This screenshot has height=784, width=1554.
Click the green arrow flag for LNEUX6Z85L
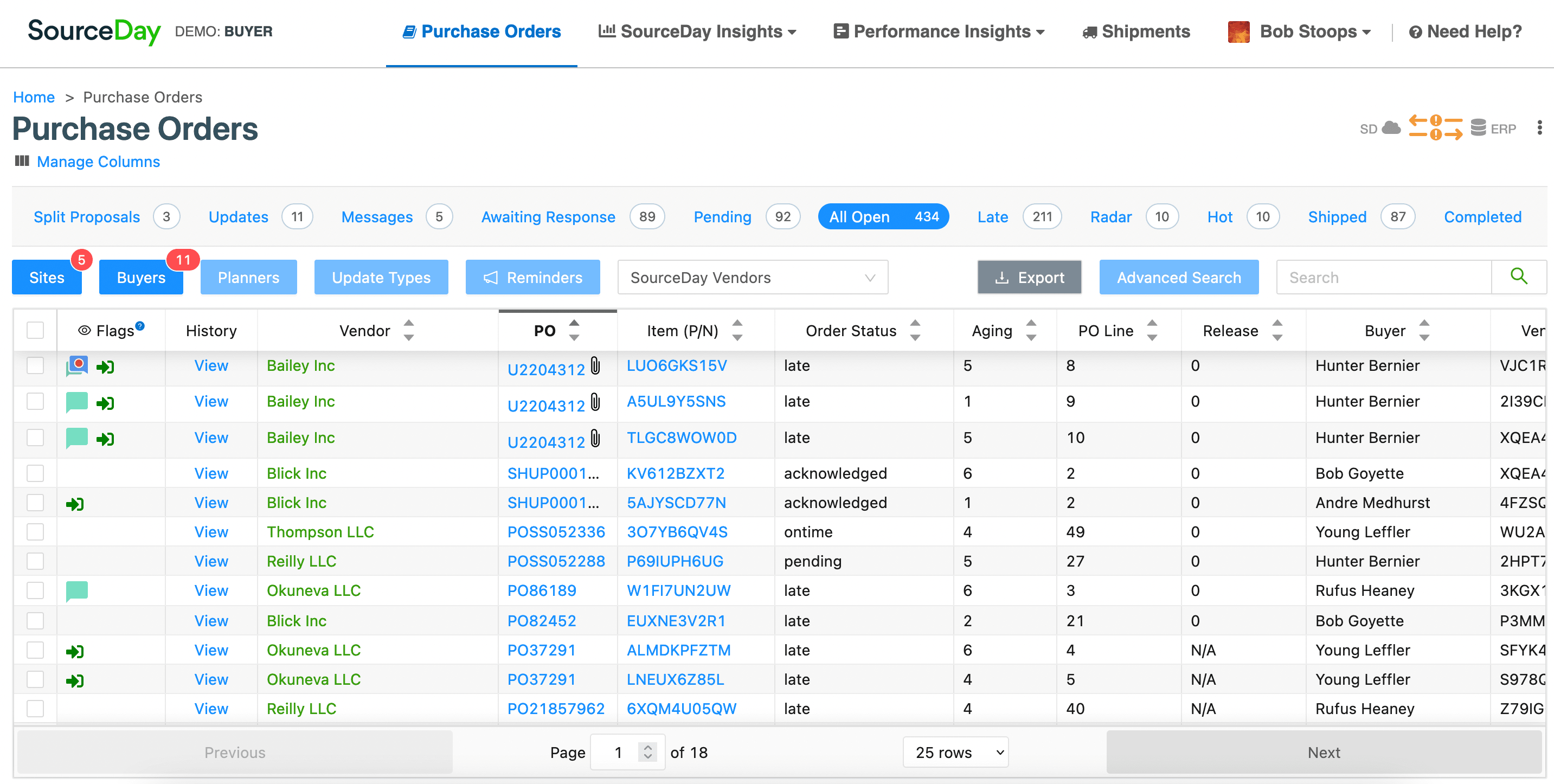pyautogui.click(x=75, y=681)
